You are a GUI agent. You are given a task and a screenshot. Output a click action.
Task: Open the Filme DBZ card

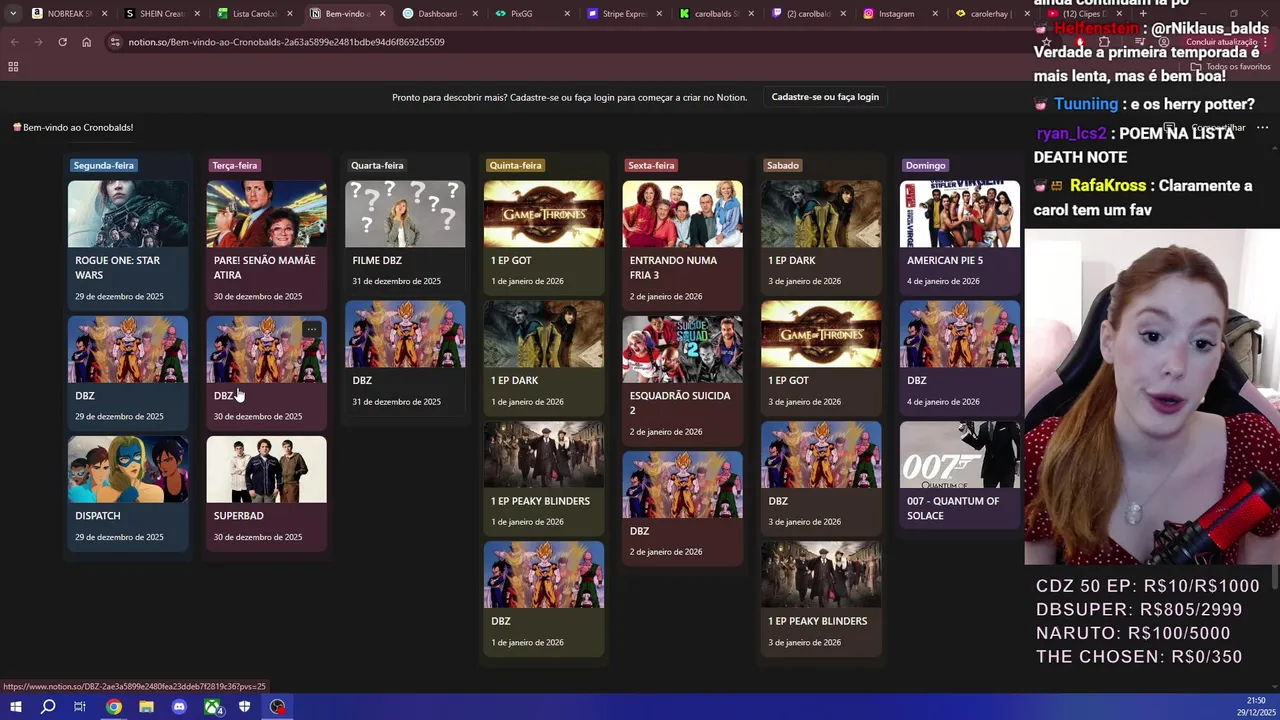coord(405,237)
